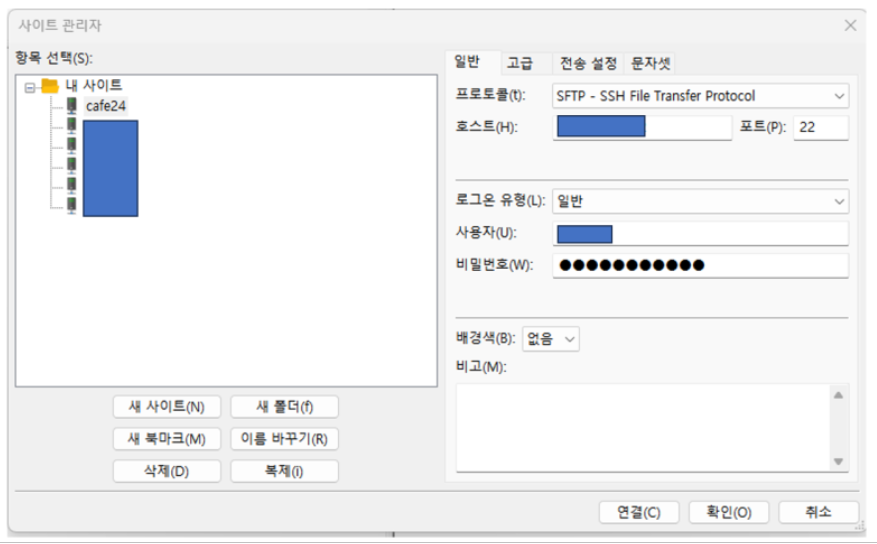Open the 로그온 유형 dropdown
The height and width of the screenshot is (544, 877).
coord(700,201)
